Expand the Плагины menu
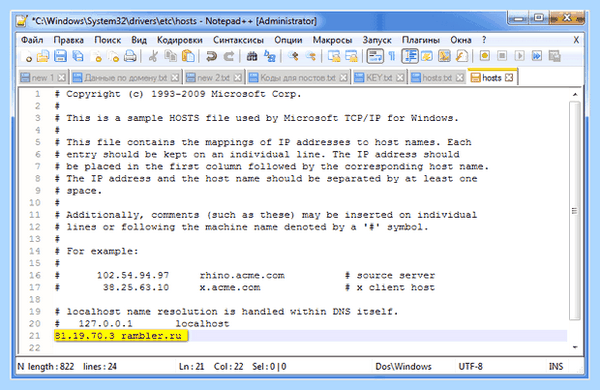 coord(421,40)
